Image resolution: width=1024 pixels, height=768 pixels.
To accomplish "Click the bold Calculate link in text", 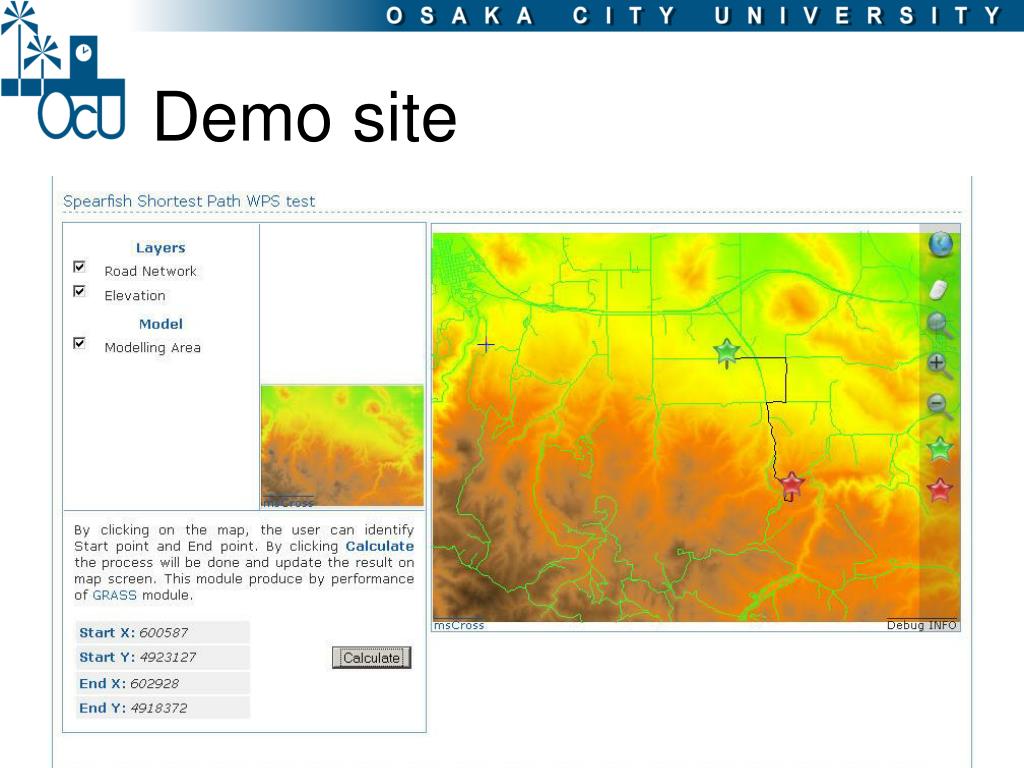I will (379, 546).
